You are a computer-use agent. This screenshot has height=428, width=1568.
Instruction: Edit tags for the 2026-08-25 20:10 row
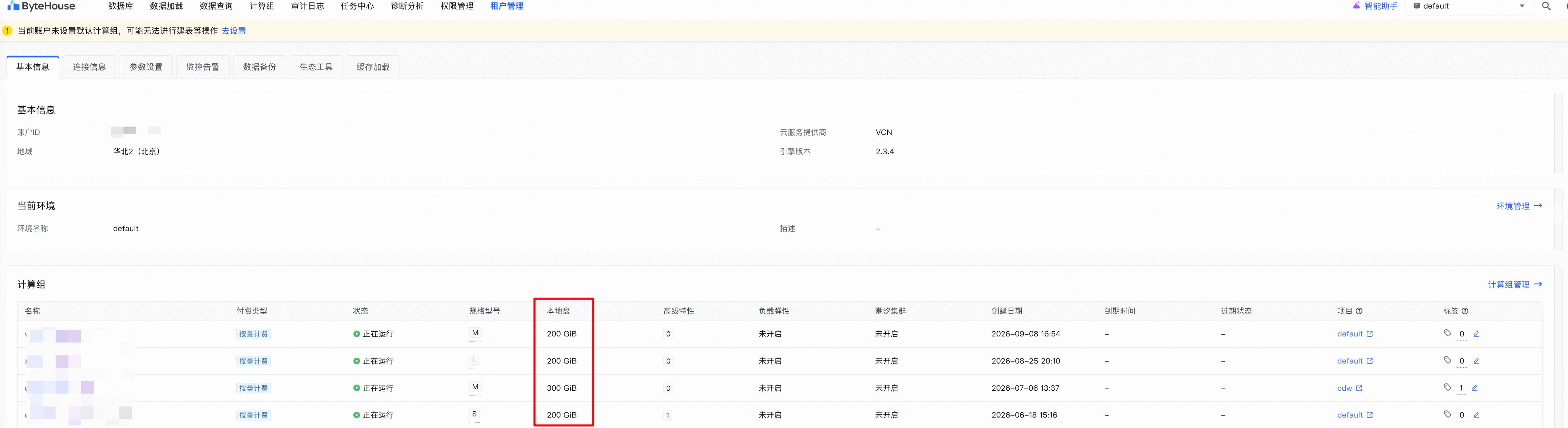coord(1476,361)
